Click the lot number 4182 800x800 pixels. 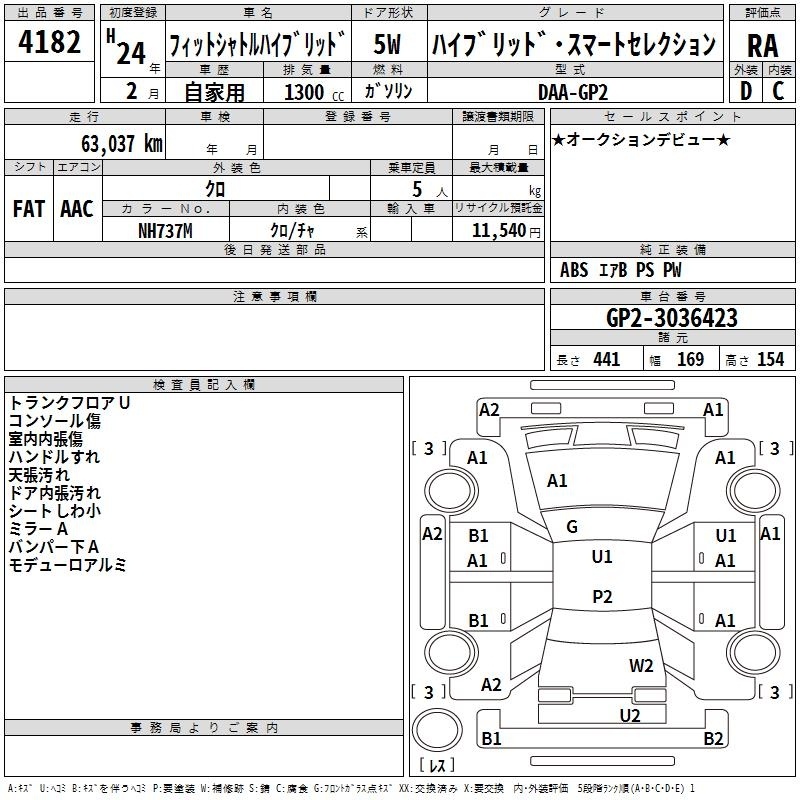pos(50,44)
